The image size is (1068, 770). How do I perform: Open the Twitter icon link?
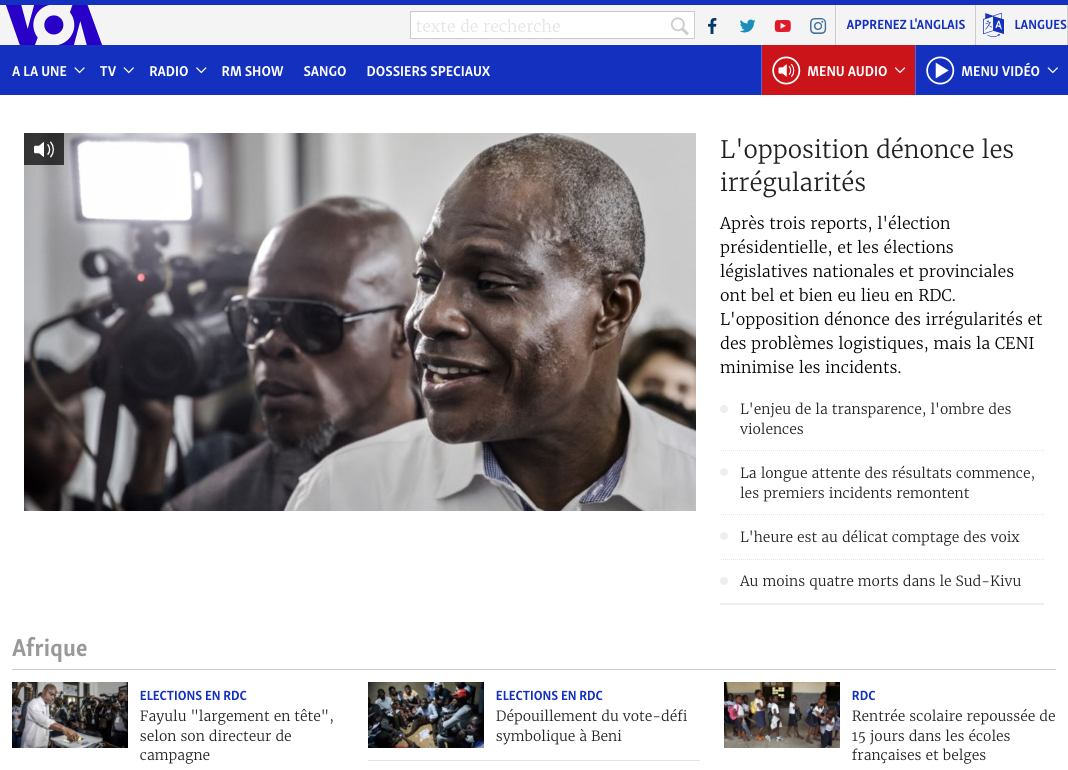pyautogui.click(x=747, y=26)
